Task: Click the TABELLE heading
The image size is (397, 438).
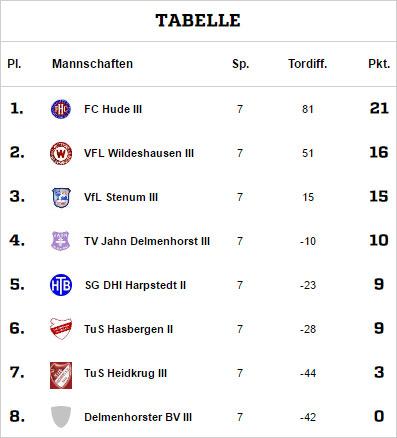Action: (198, 20)
